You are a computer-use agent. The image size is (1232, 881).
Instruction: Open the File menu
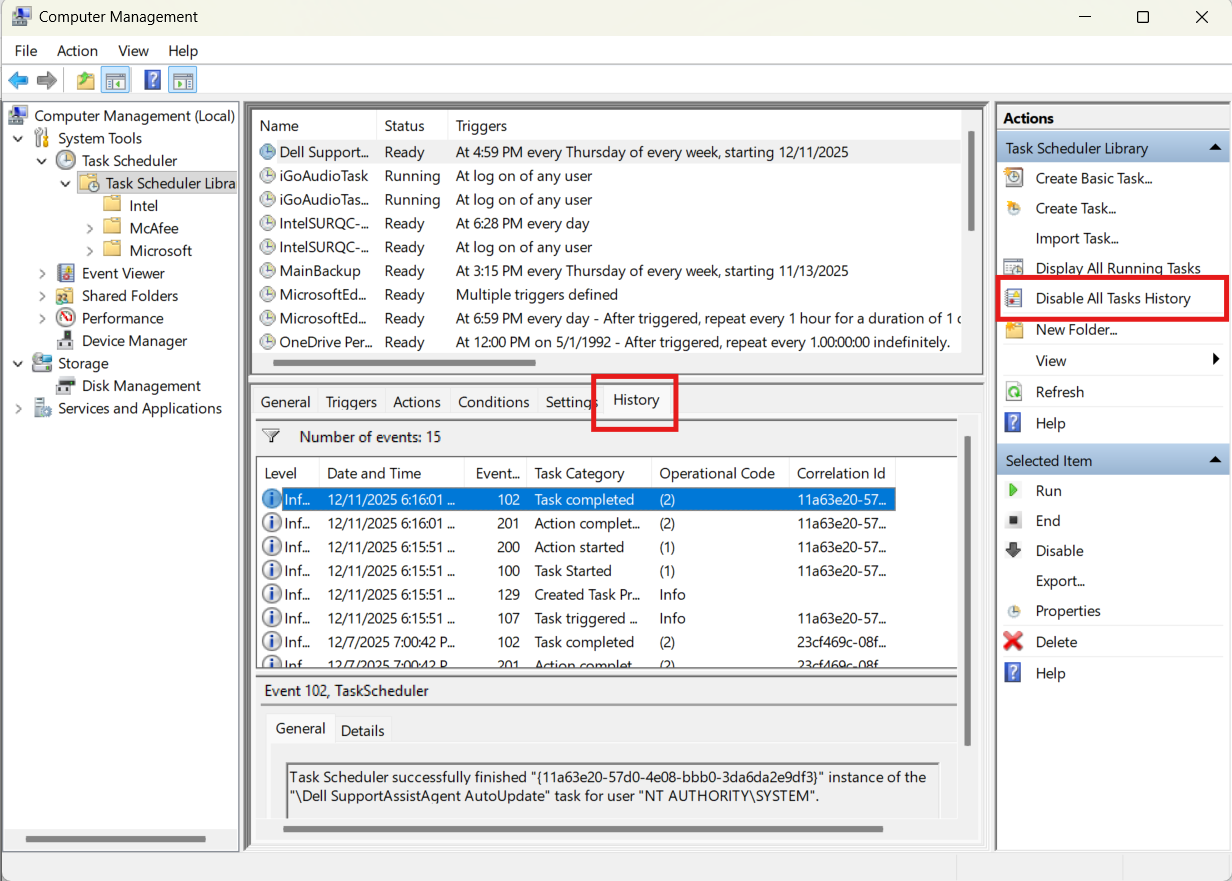(26, 51)
